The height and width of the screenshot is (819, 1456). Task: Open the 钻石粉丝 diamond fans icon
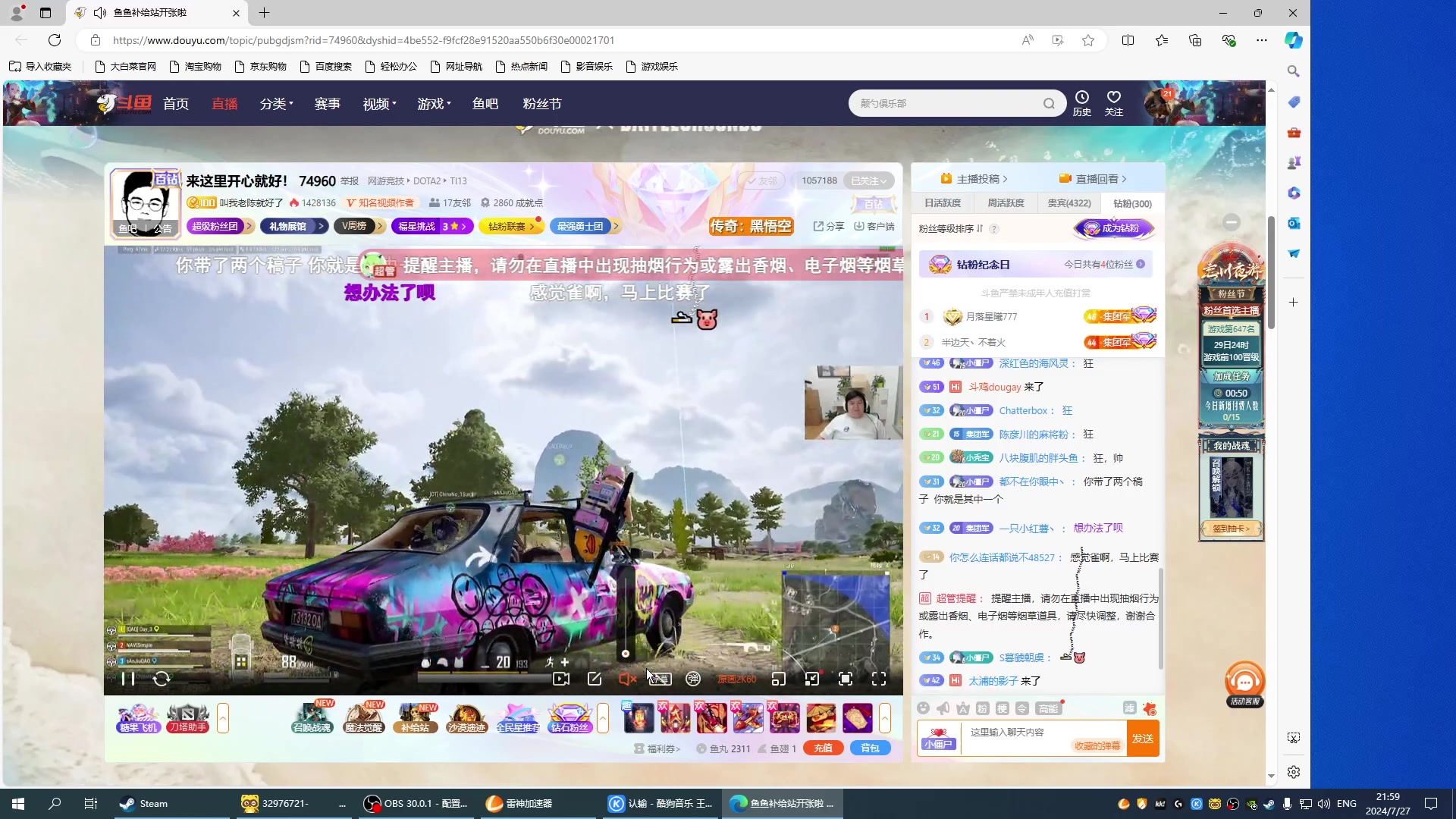(x=570, y=717)
